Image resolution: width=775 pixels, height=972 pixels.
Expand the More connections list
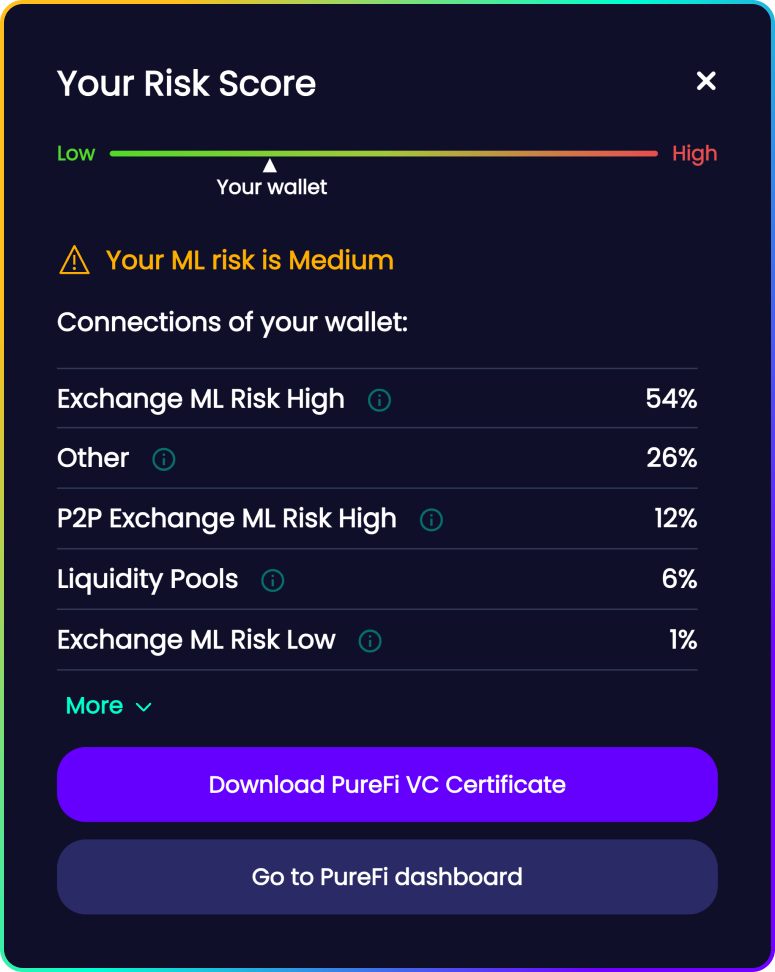pos(108,706)
